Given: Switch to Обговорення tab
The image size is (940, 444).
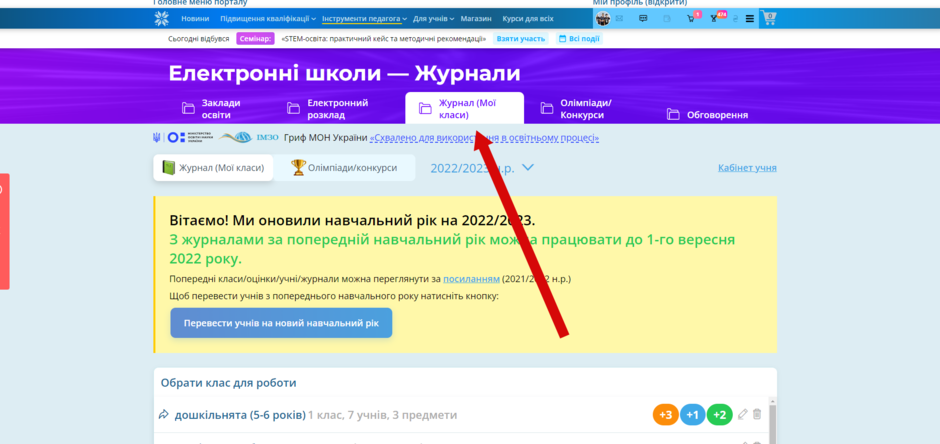Looking at the screenshot, I should (707, 114).
